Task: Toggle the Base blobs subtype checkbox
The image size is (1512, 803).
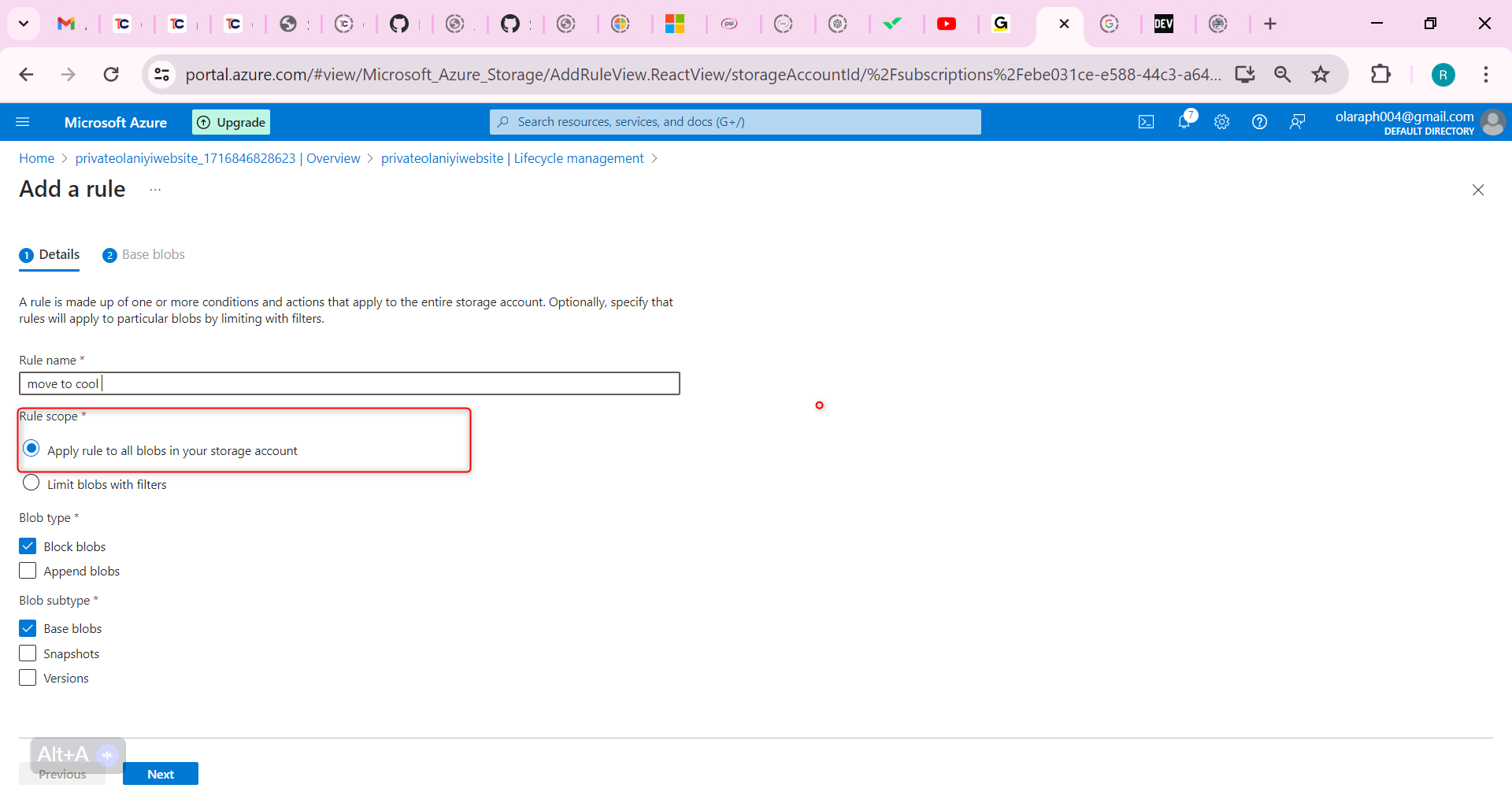Action: [x=28, y=628]
